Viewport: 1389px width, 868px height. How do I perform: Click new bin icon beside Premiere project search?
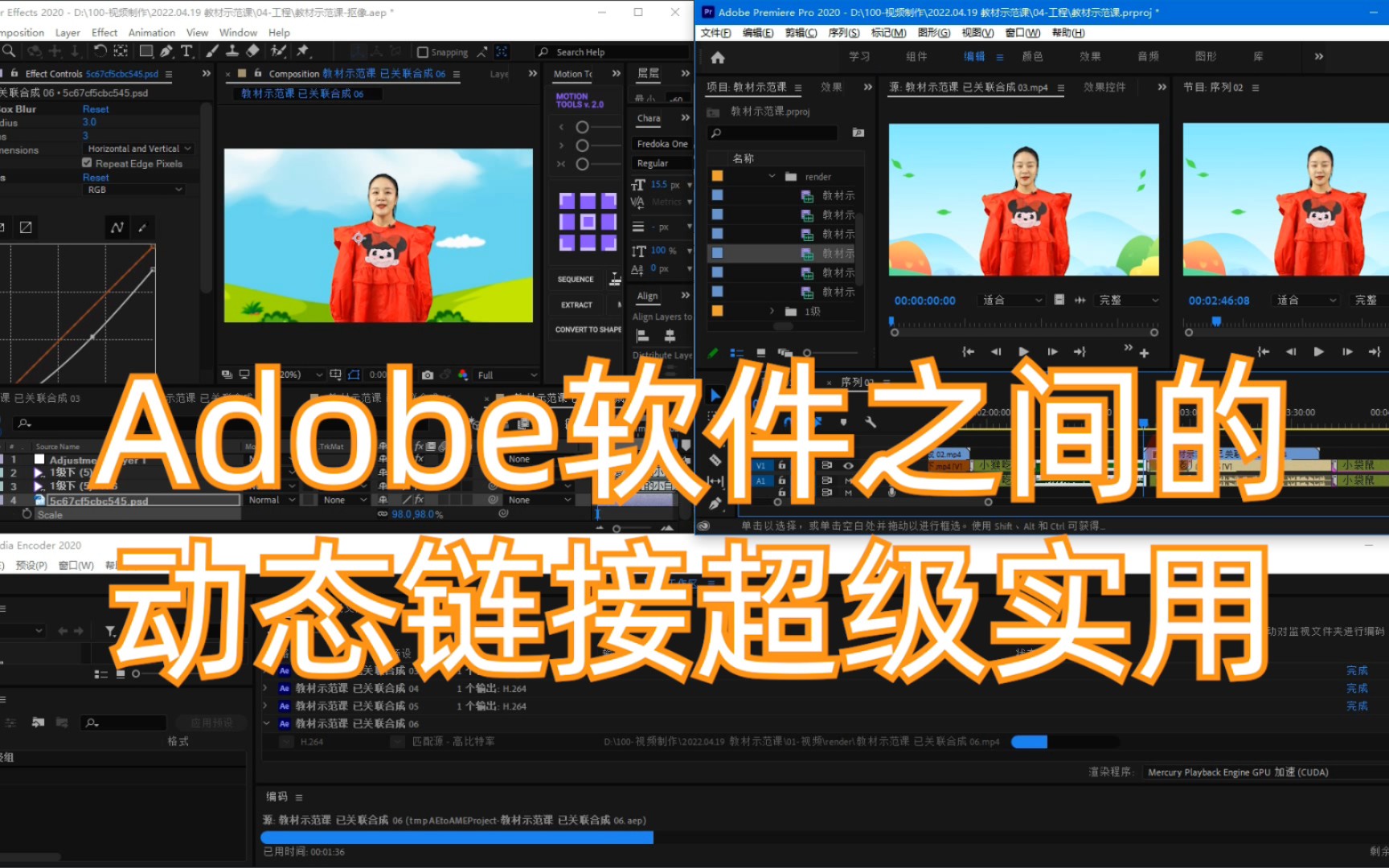tap(858, 133)
